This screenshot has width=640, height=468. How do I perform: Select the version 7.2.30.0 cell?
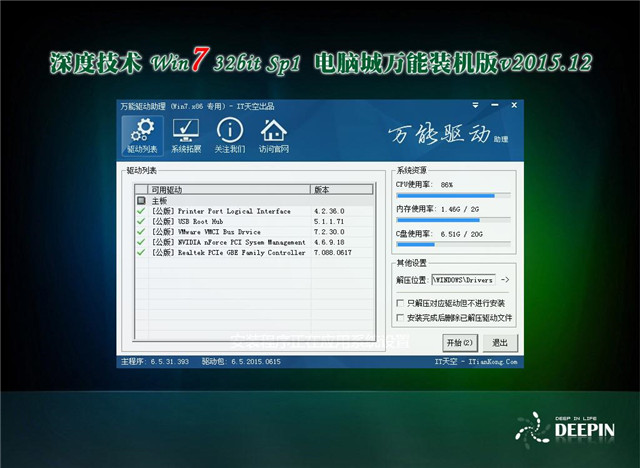tap(329, 231)
